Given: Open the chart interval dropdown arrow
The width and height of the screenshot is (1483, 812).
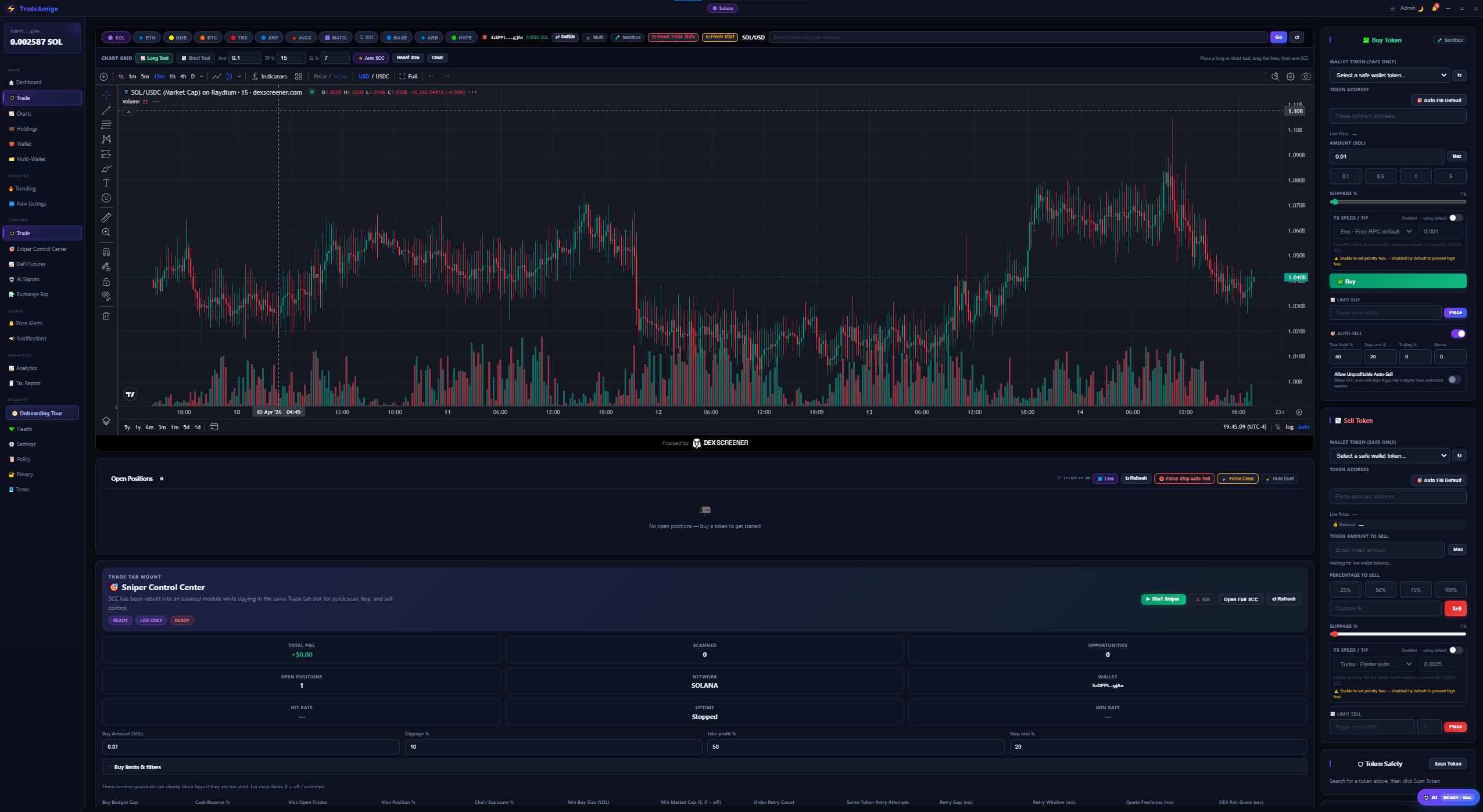Looking at the screenshot, I should 202,76.
